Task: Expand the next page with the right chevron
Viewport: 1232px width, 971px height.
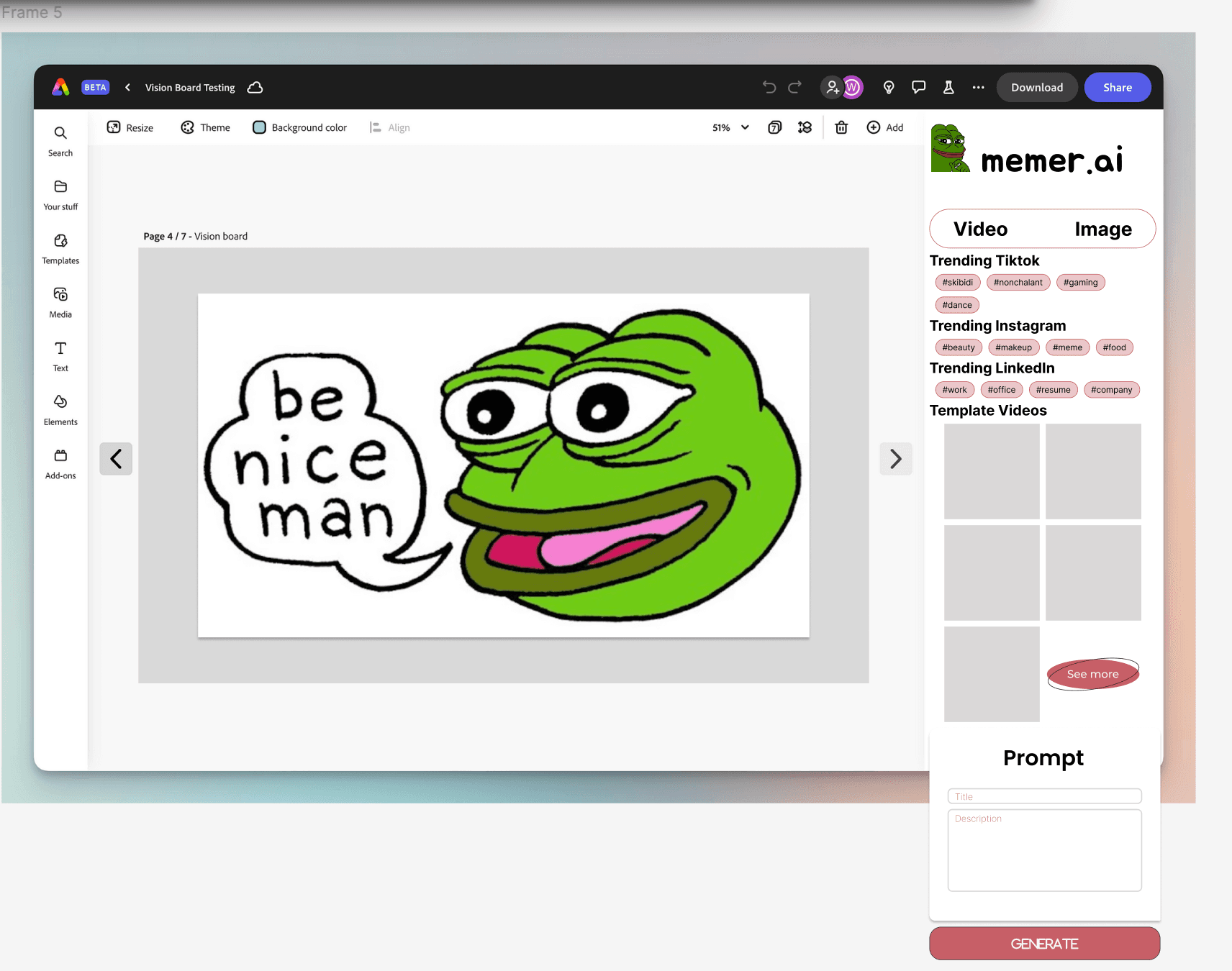Action: (896, 458)
